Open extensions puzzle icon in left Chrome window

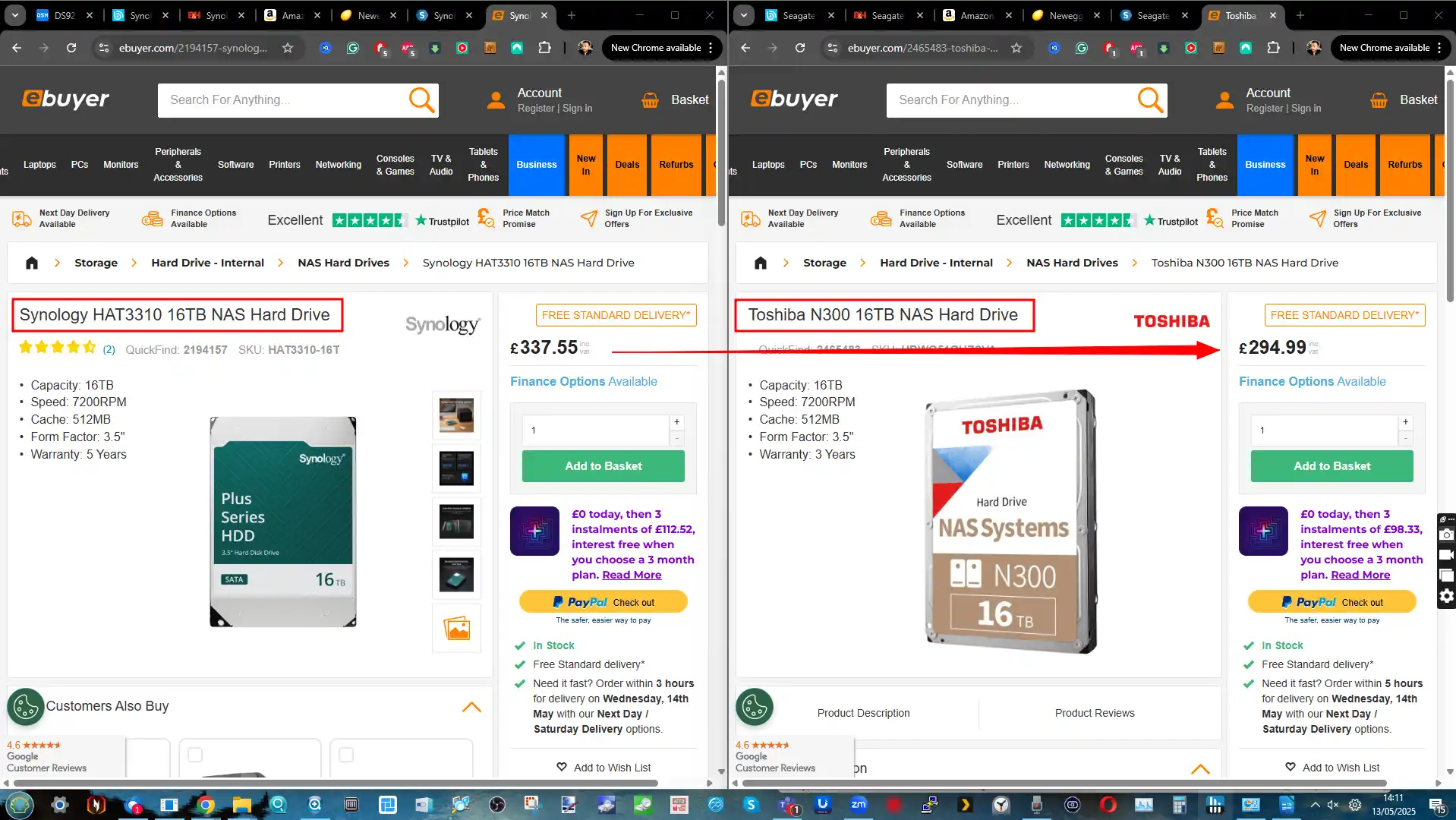tap(544, 48)
